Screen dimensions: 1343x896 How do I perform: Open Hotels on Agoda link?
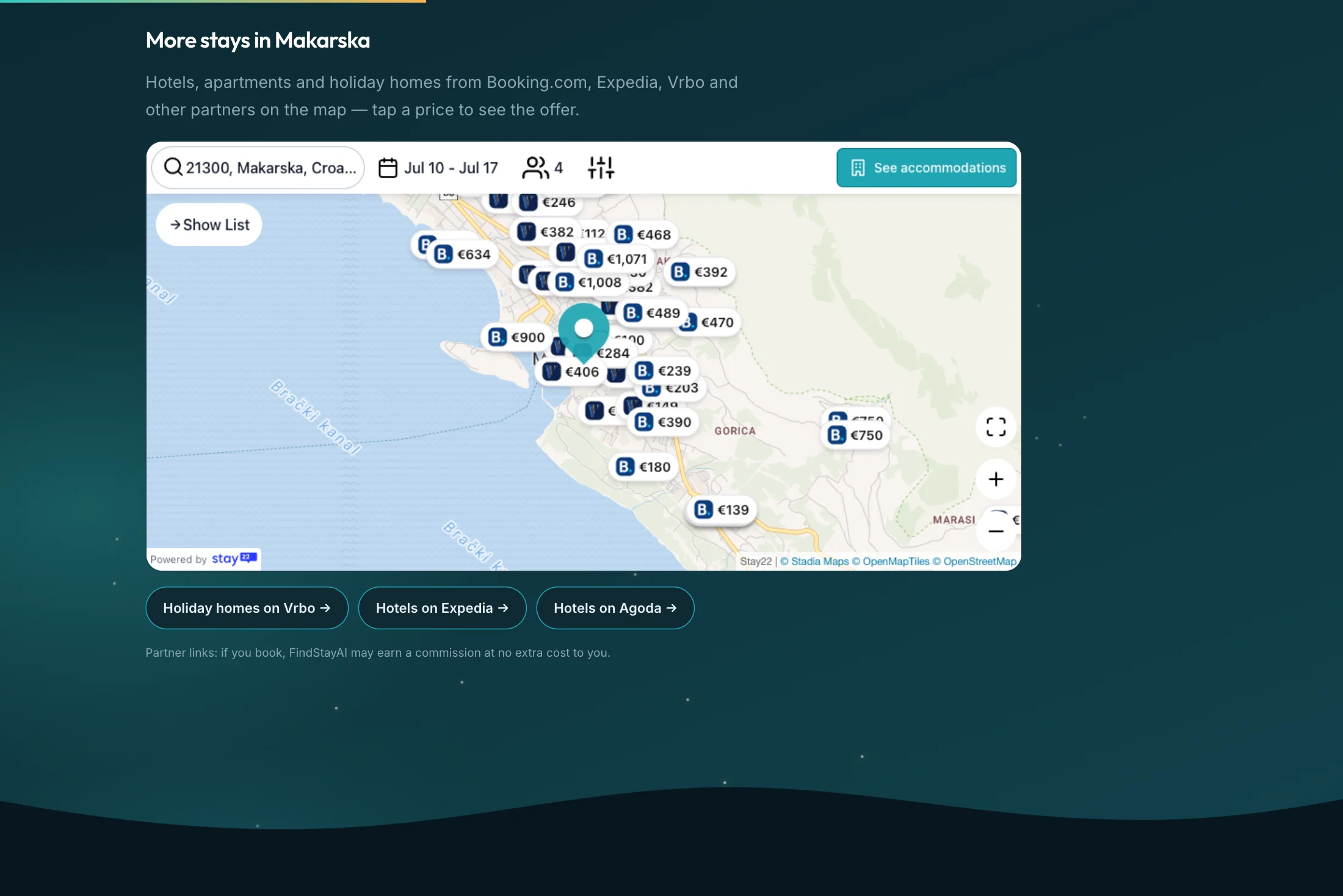615,608
